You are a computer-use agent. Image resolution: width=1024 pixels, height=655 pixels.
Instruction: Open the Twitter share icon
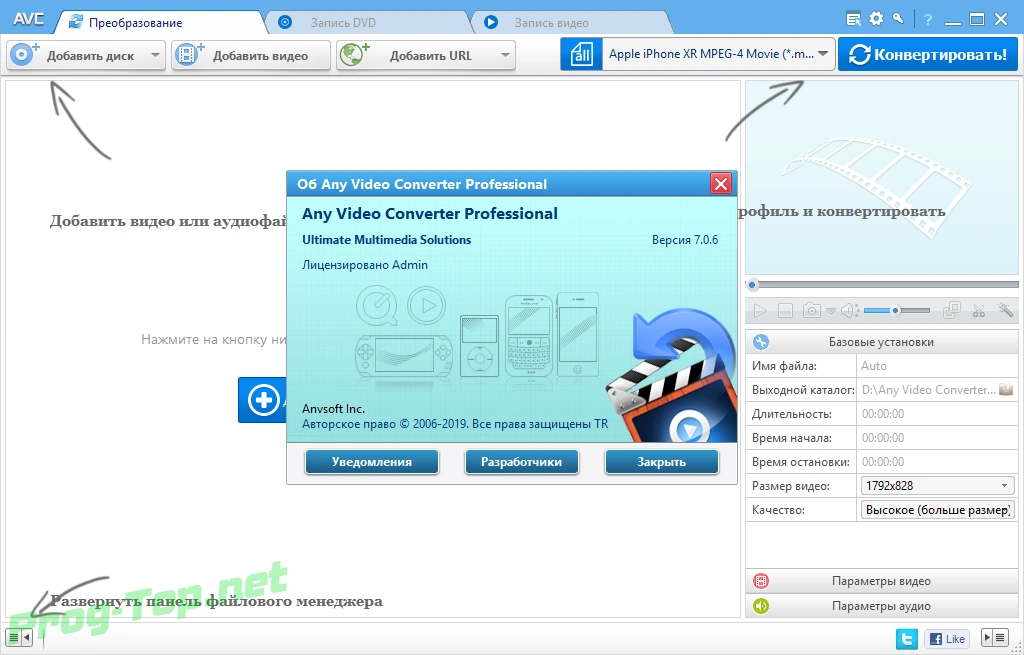(x=906, y=639)
